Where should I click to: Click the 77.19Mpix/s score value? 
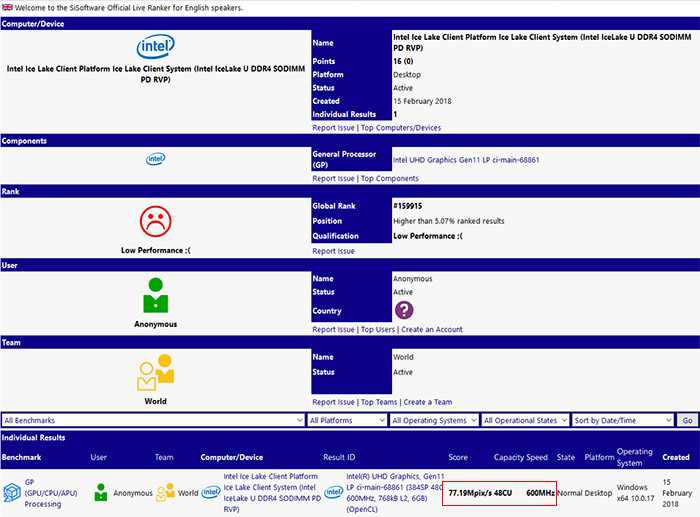point(470,493)
